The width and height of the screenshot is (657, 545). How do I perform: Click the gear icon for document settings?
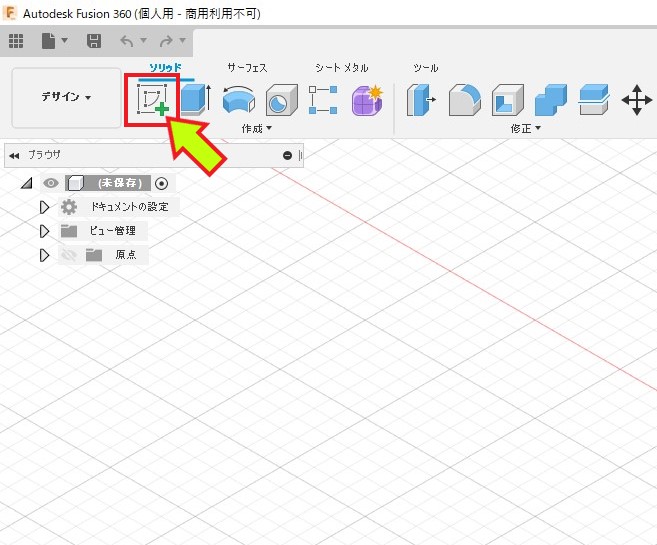69,207
